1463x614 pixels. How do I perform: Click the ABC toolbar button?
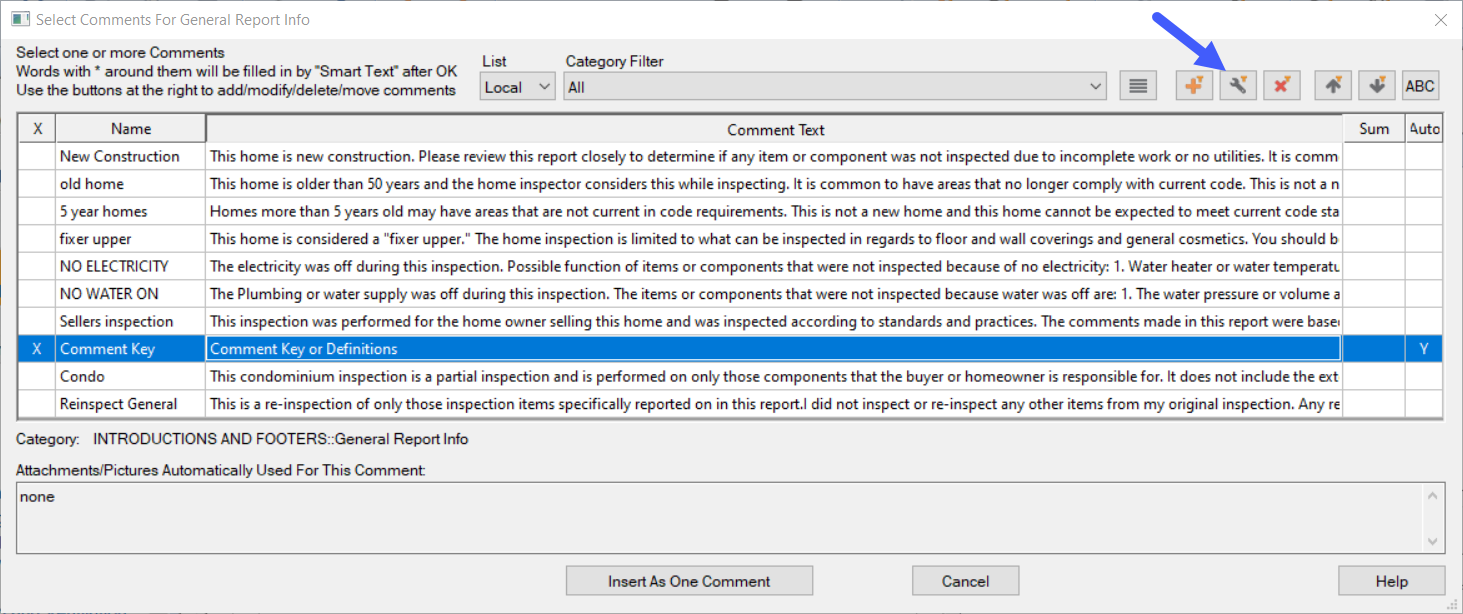tap(1420, 86)
